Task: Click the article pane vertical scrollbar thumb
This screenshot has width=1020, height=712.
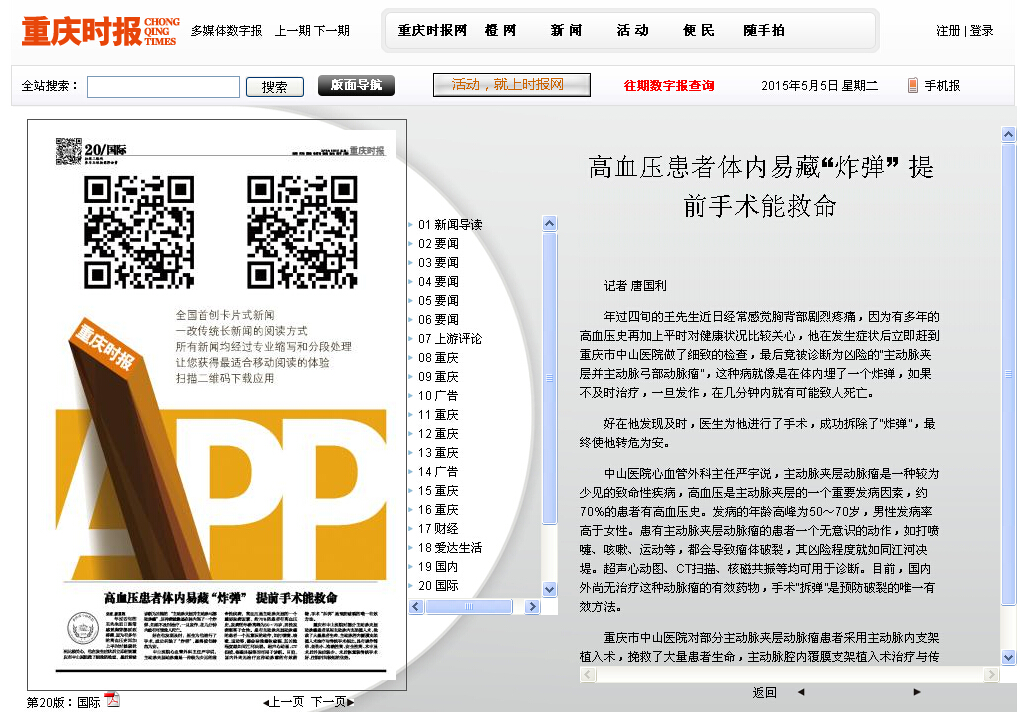Action: click(1008, 375)
